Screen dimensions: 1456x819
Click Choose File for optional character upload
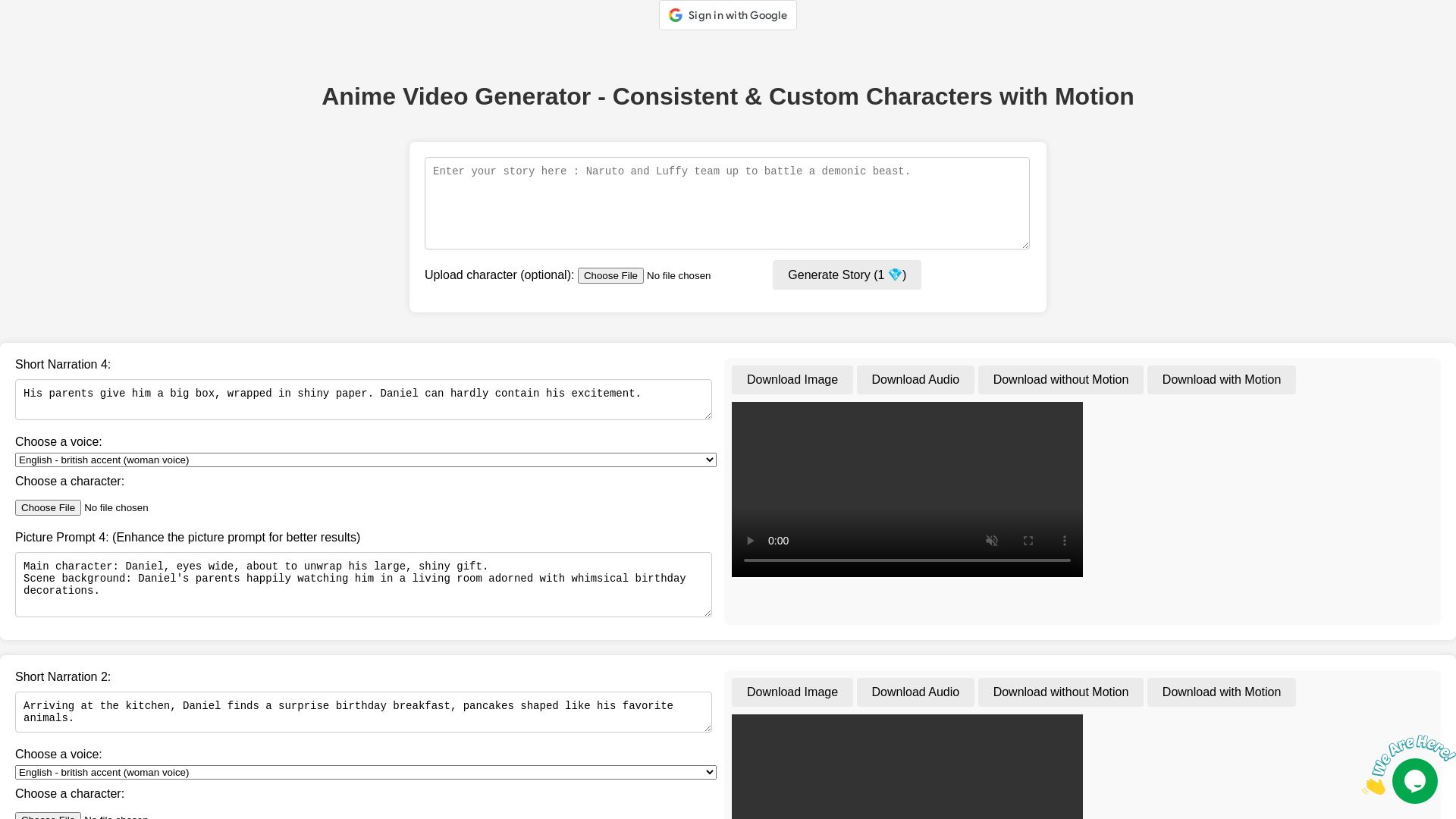point(610,275)
